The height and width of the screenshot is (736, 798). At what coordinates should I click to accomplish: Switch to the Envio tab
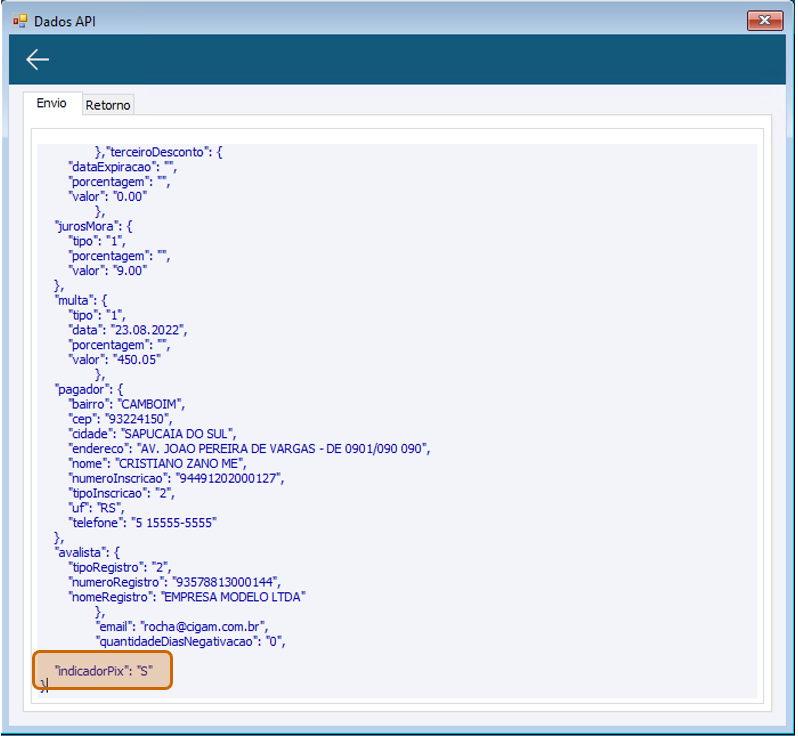tap(51, 103)
